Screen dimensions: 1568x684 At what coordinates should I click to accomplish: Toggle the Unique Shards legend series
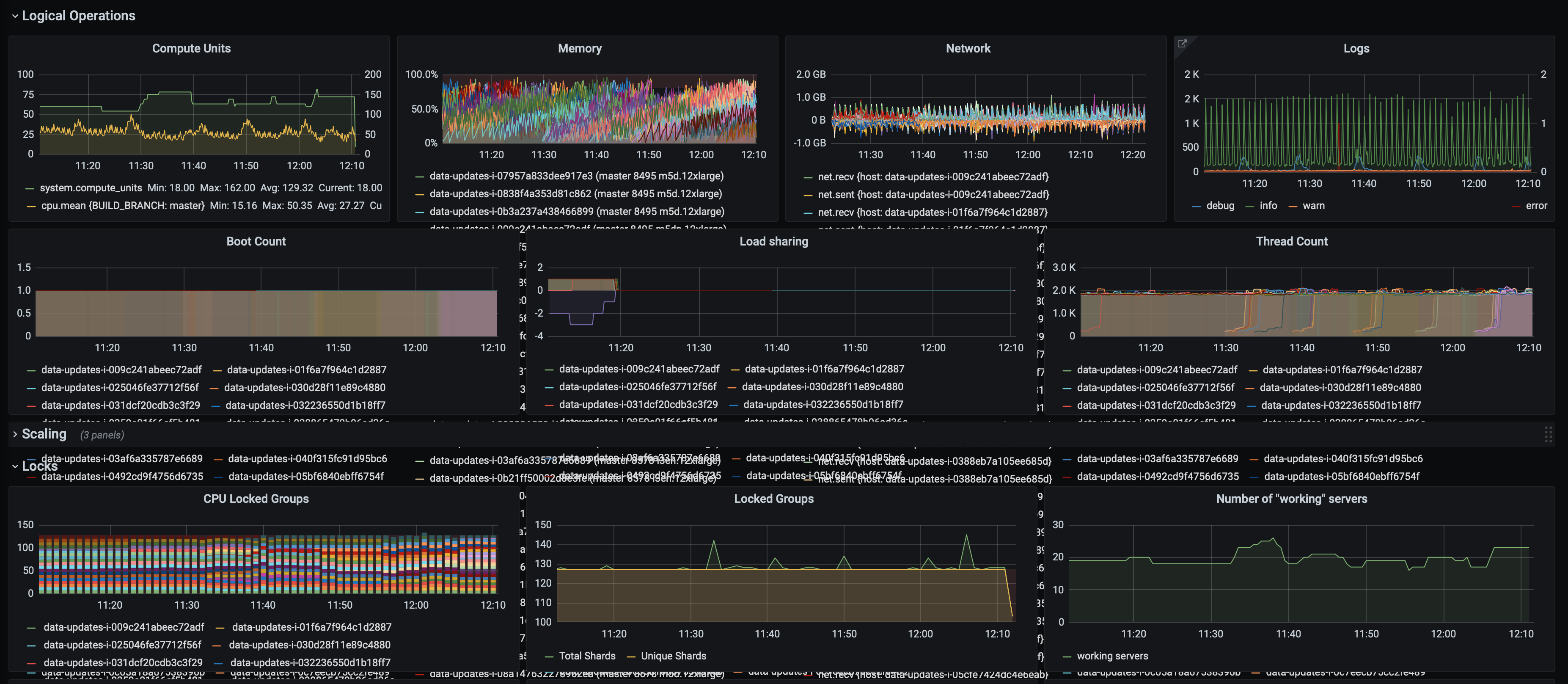pyautogui.click(x=673, y=656)
